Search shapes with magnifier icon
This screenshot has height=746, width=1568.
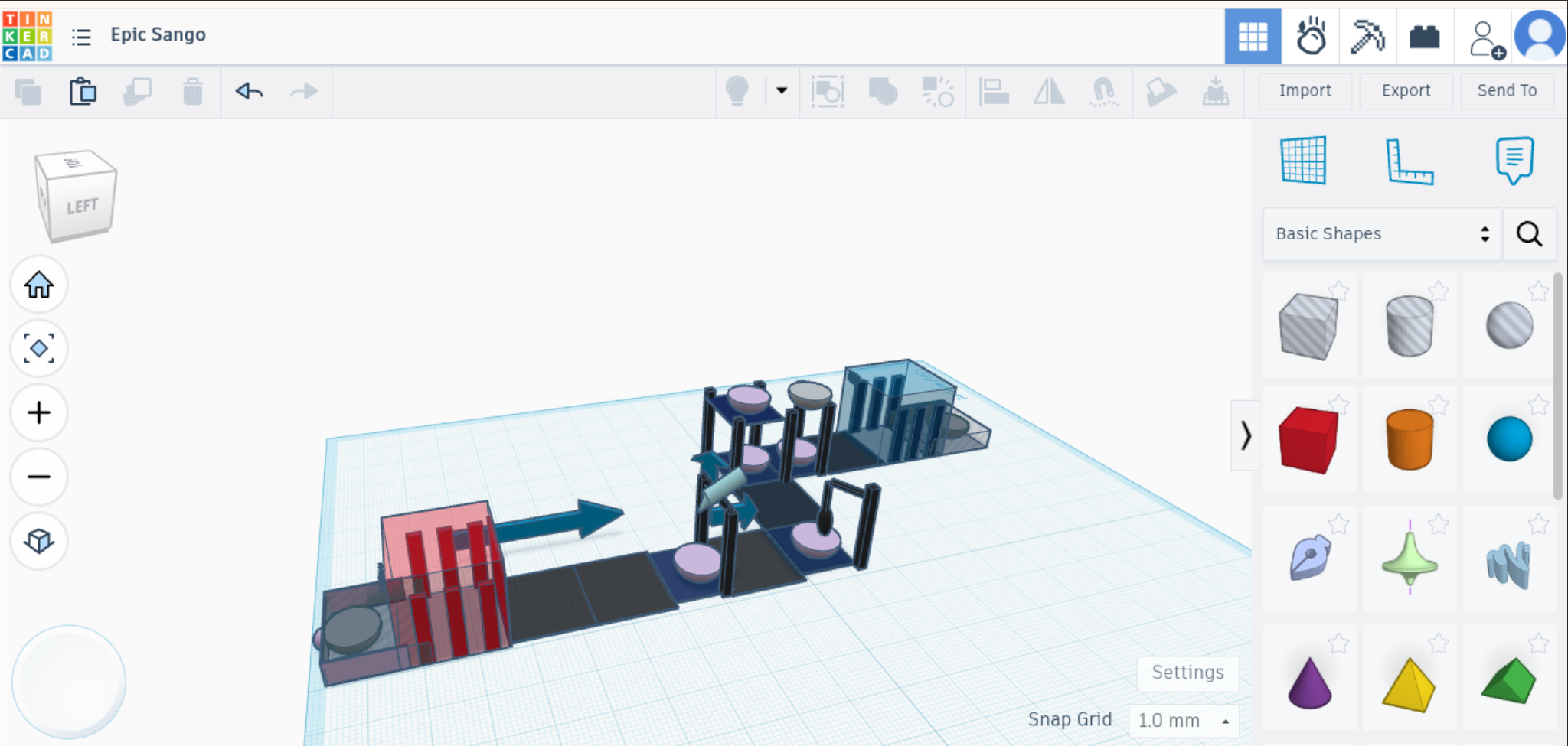click(x=1530, y=234)
